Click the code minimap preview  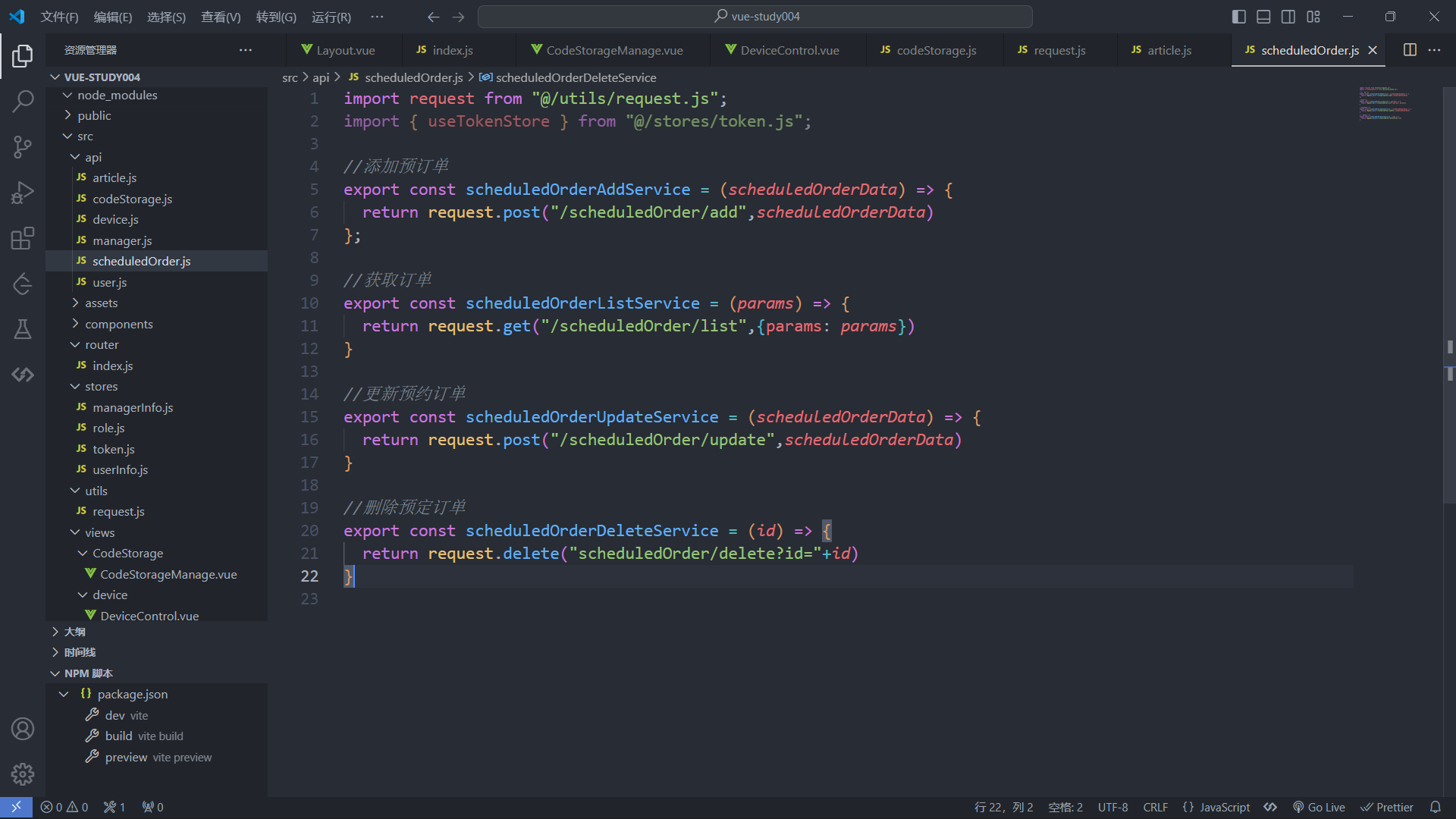coord(1385,104)
